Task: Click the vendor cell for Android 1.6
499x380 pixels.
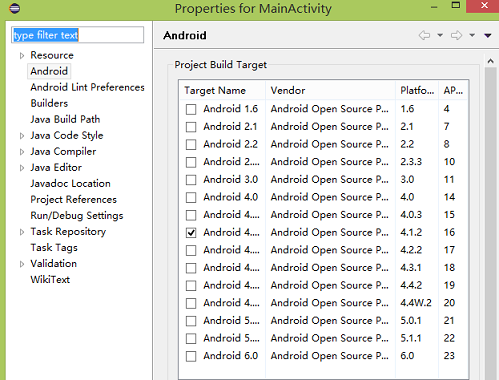Action: pyautogui.click(x=329, y=109)
